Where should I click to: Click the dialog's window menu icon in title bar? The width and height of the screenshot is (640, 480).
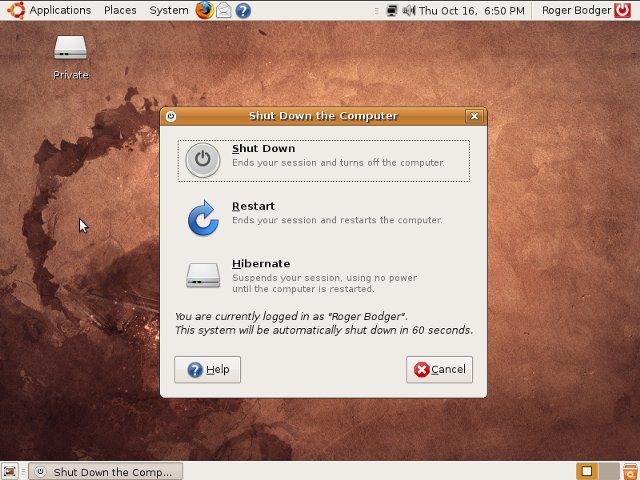coord(171,116)
